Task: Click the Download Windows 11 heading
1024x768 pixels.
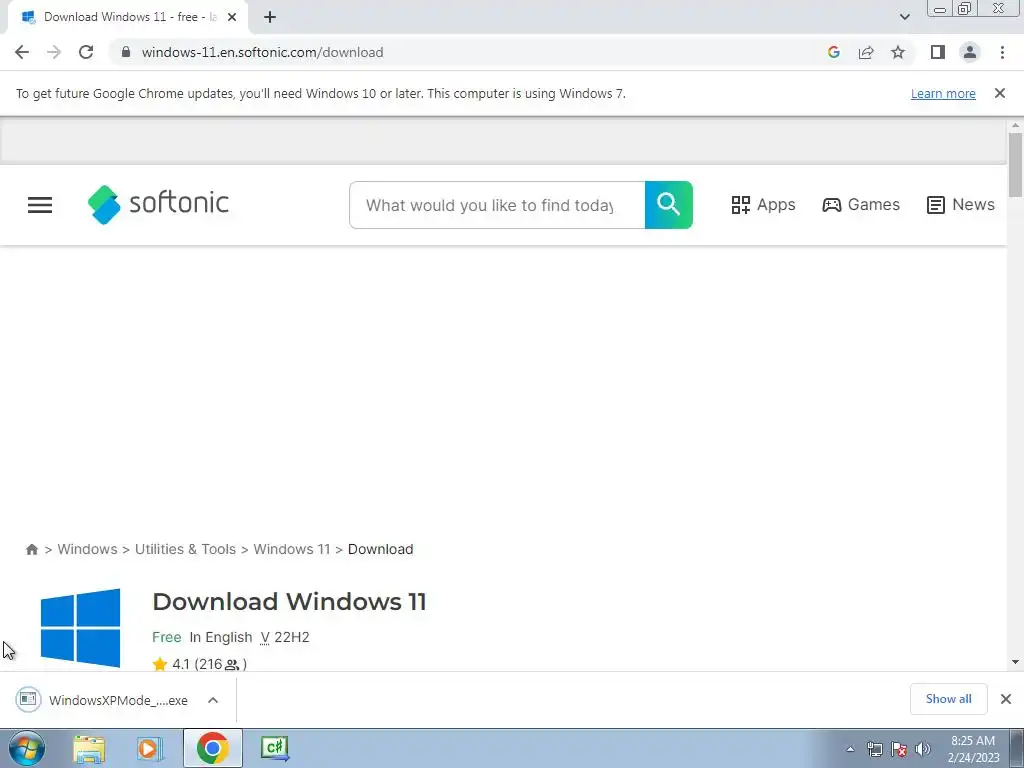Action: (289, 601)
